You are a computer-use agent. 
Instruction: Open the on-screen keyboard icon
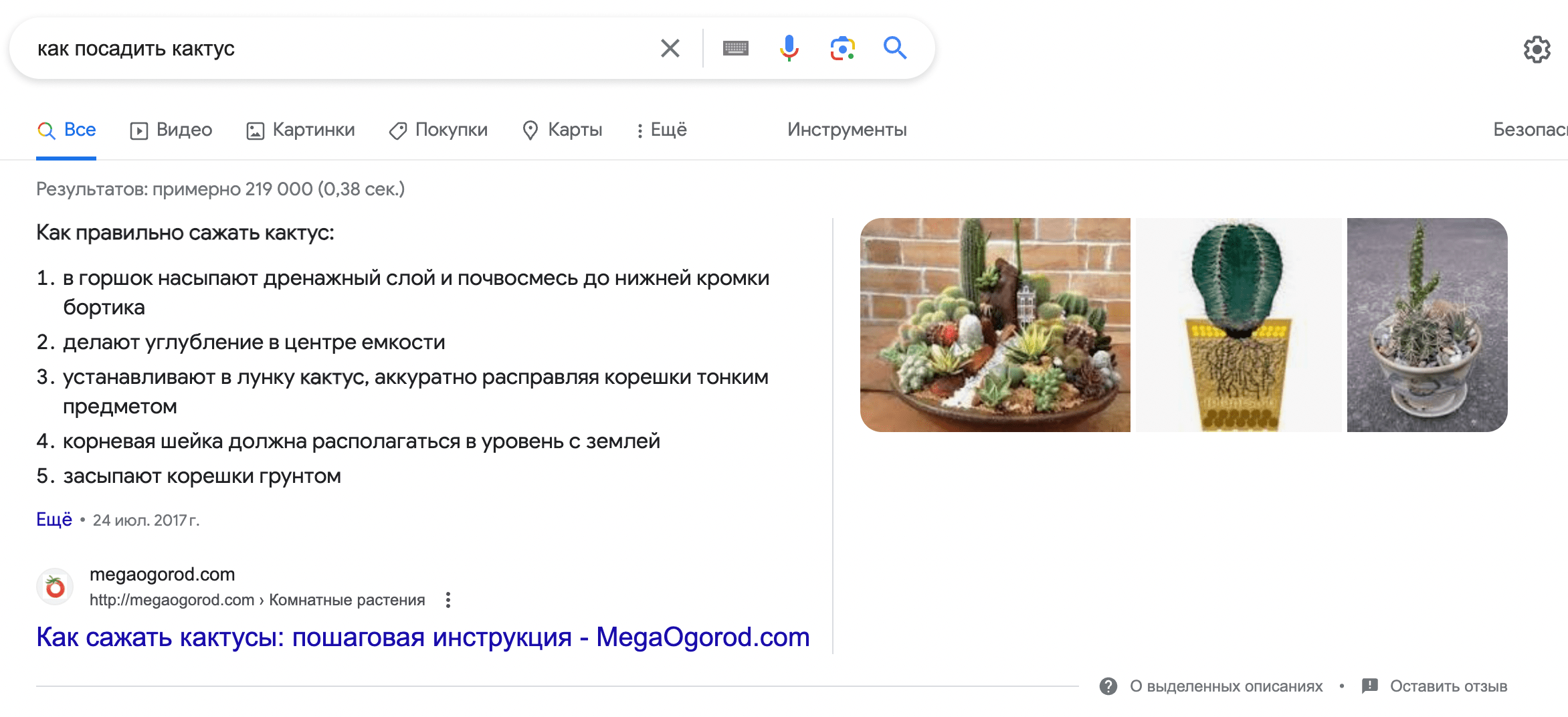735,48
